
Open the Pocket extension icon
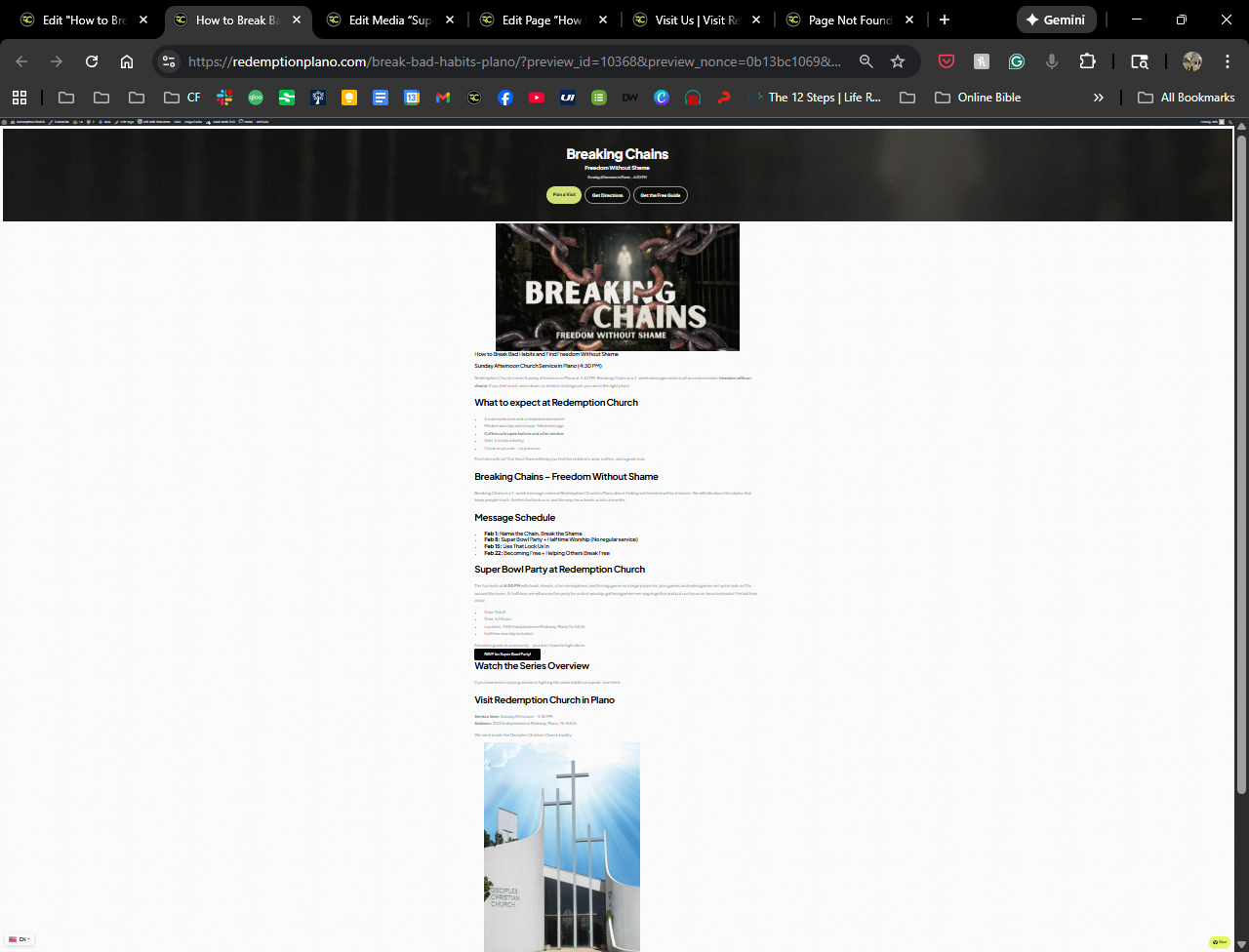point(947,61)
